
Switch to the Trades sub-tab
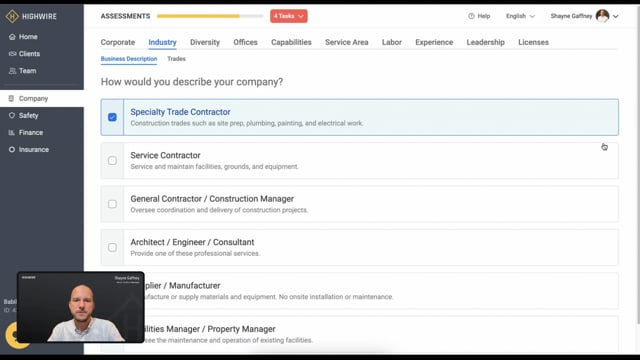tap(176, 59)
